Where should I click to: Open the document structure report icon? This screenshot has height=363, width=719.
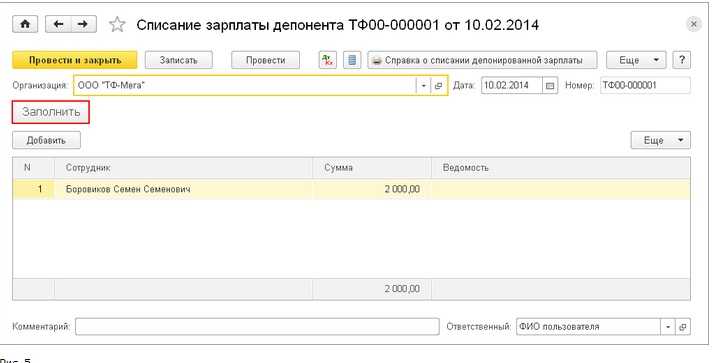352,60
